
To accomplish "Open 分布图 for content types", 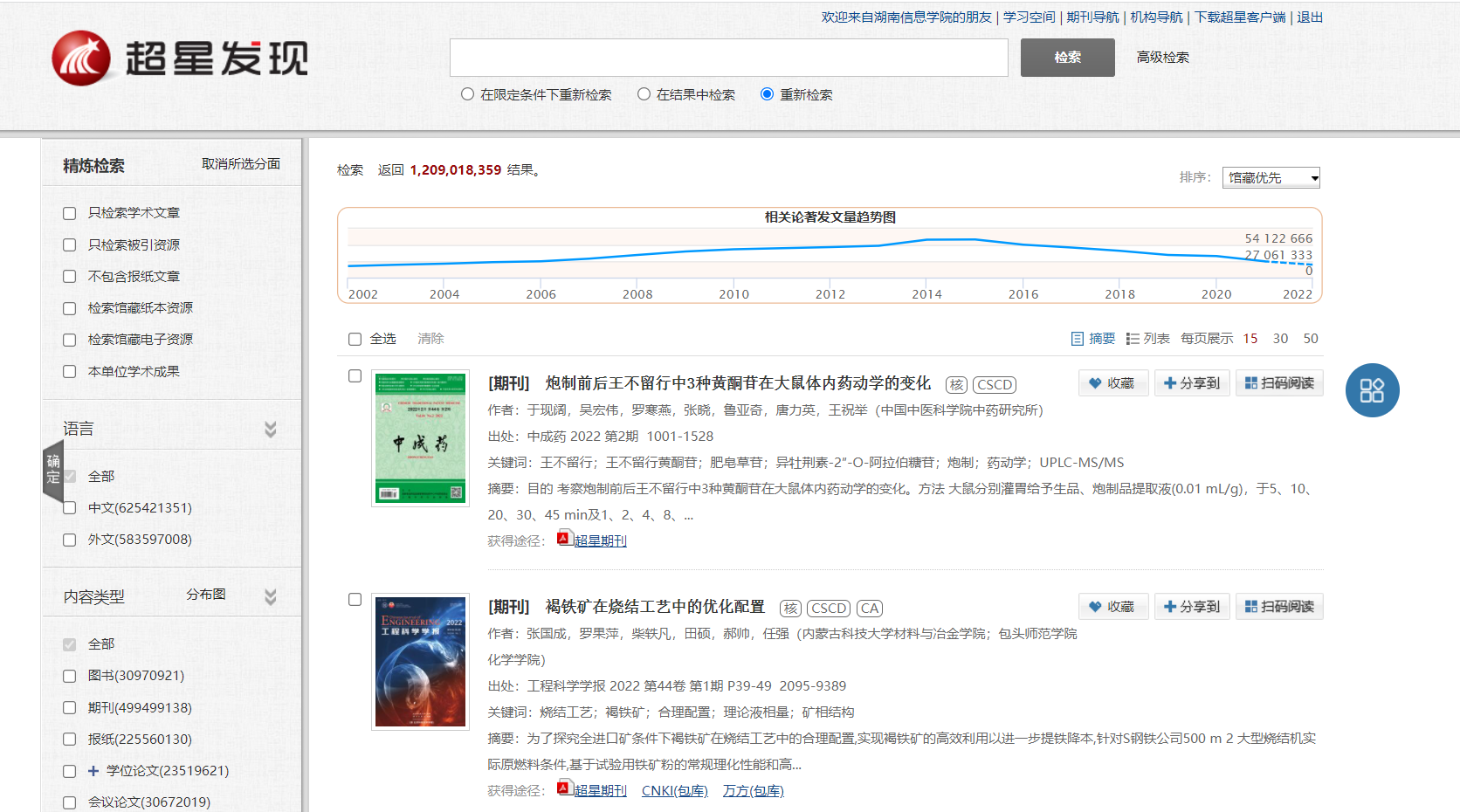I will coord(206,595).
